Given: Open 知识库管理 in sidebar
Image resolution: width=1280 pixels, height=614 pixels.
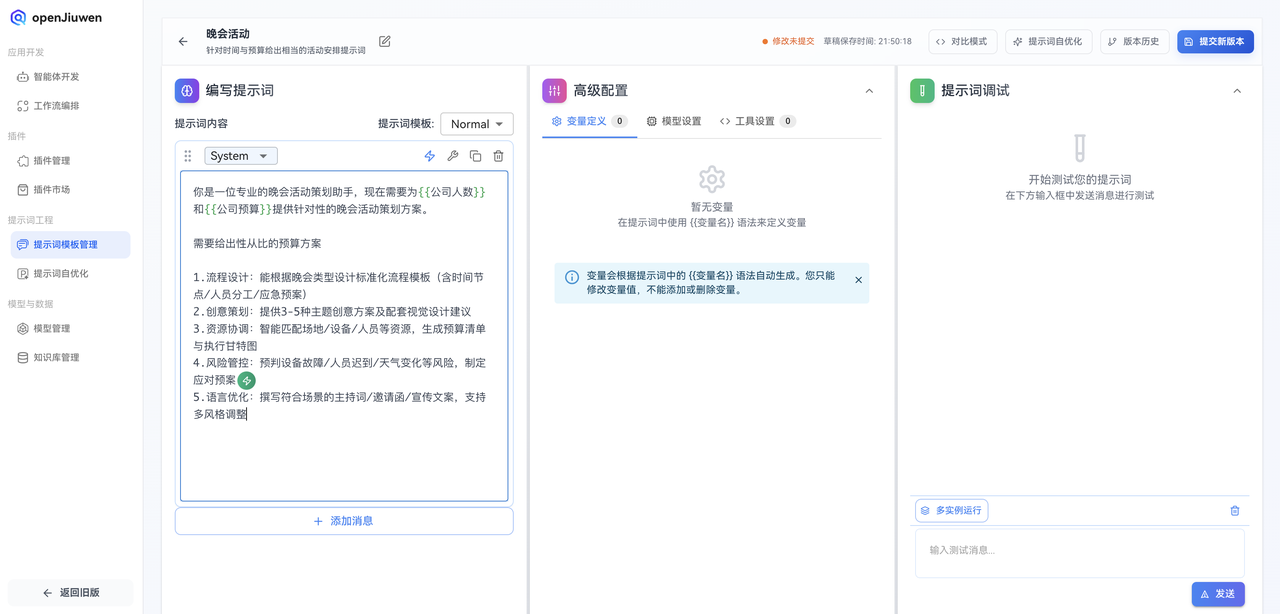Looking at the screenshot, I should click(70, 358).
